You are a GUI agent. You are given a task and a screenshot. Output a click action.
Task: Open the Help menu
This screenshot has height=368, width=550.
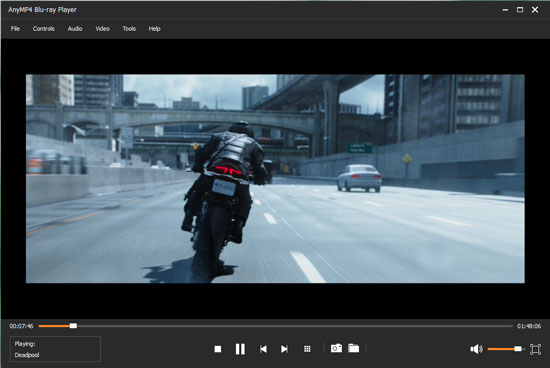pyautogui.click(x=154, y=29)
